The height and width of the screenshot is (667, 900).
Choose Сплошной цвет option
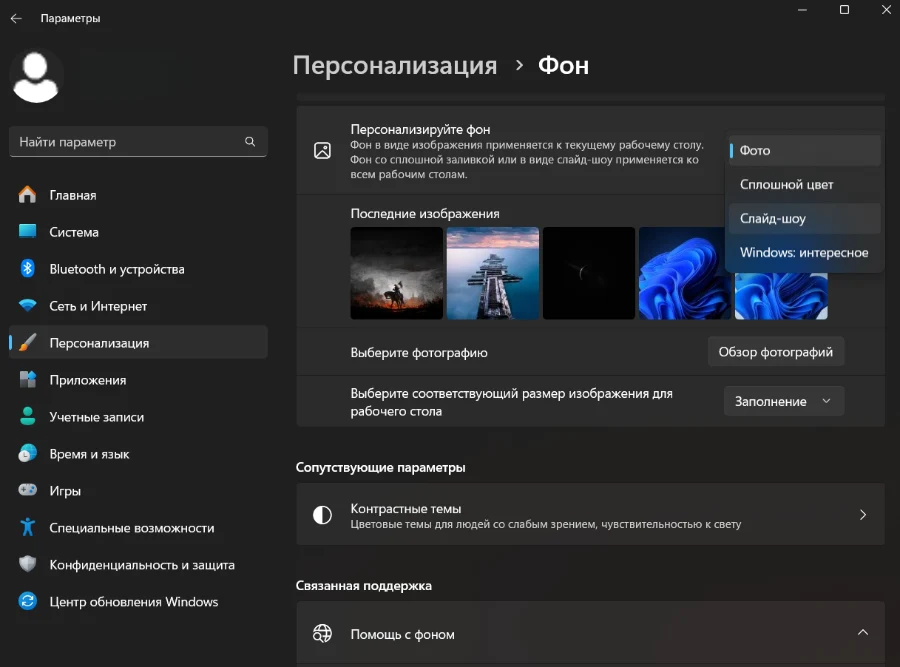tap(804, 185)
